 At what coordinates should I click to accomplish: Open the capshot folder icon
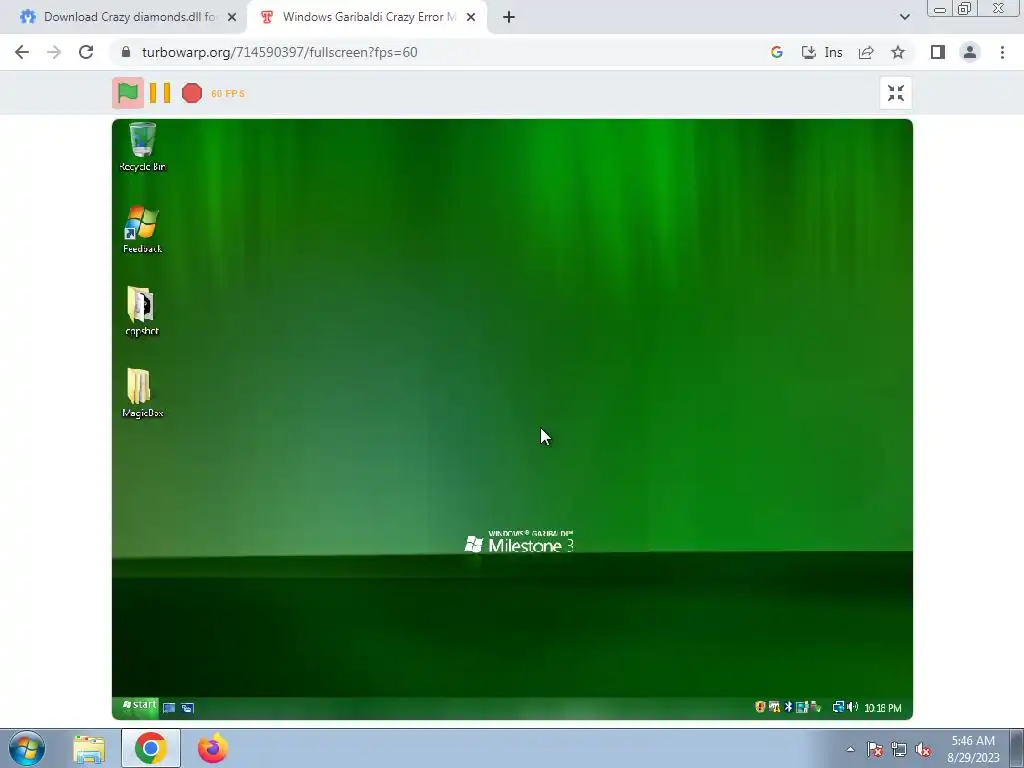tap(142, 312)
